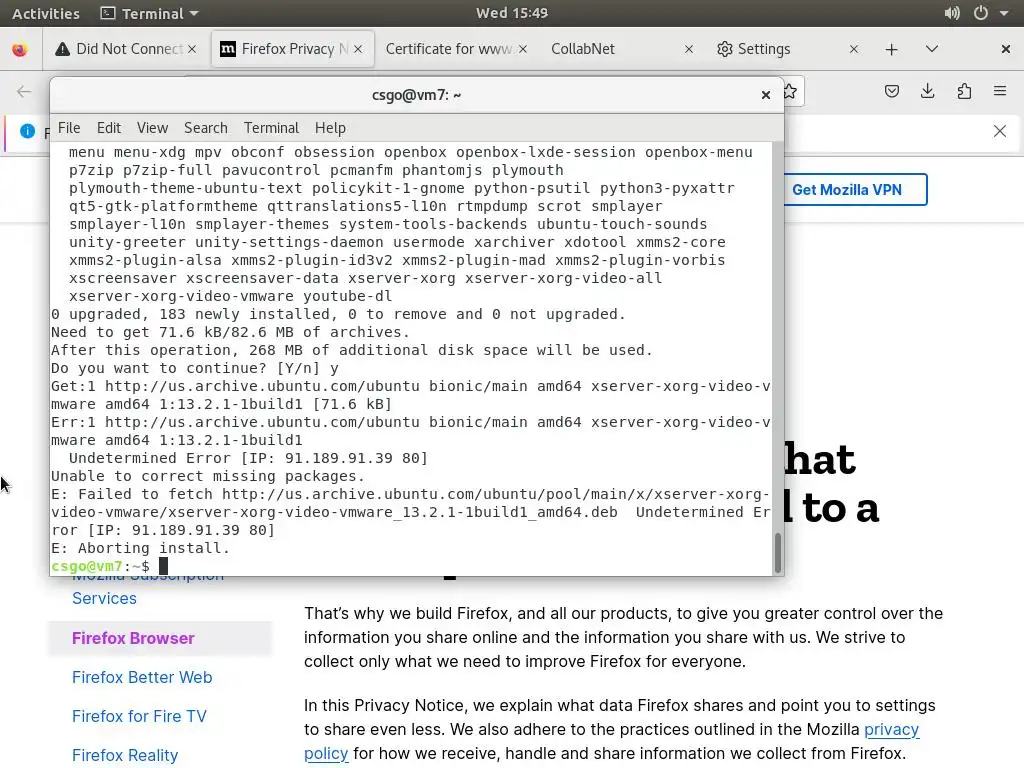Open Activities overview
Screen dimensions: 1024x768
[46, 13]
